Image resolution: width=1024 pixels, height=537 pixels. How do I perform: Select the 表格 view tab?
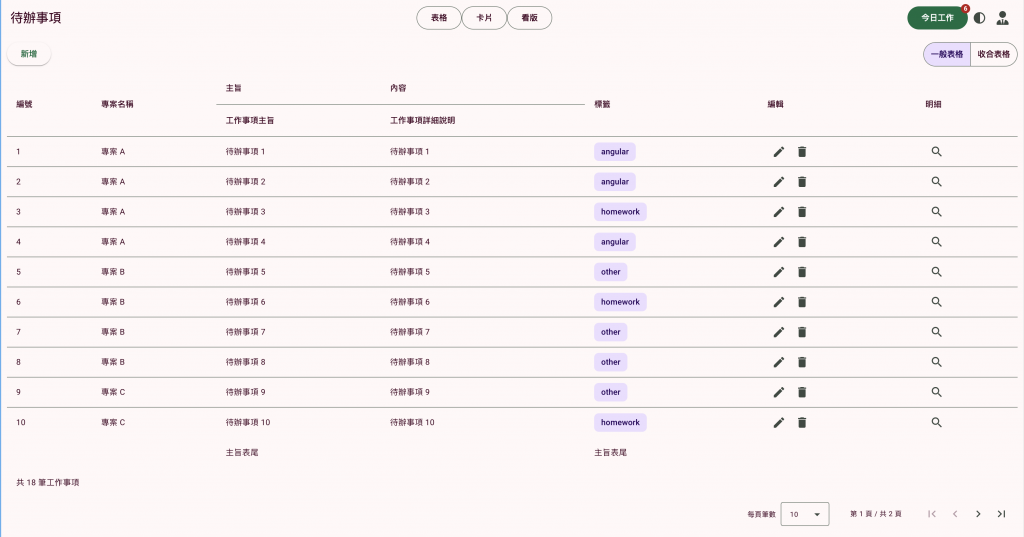coord(439,18)
